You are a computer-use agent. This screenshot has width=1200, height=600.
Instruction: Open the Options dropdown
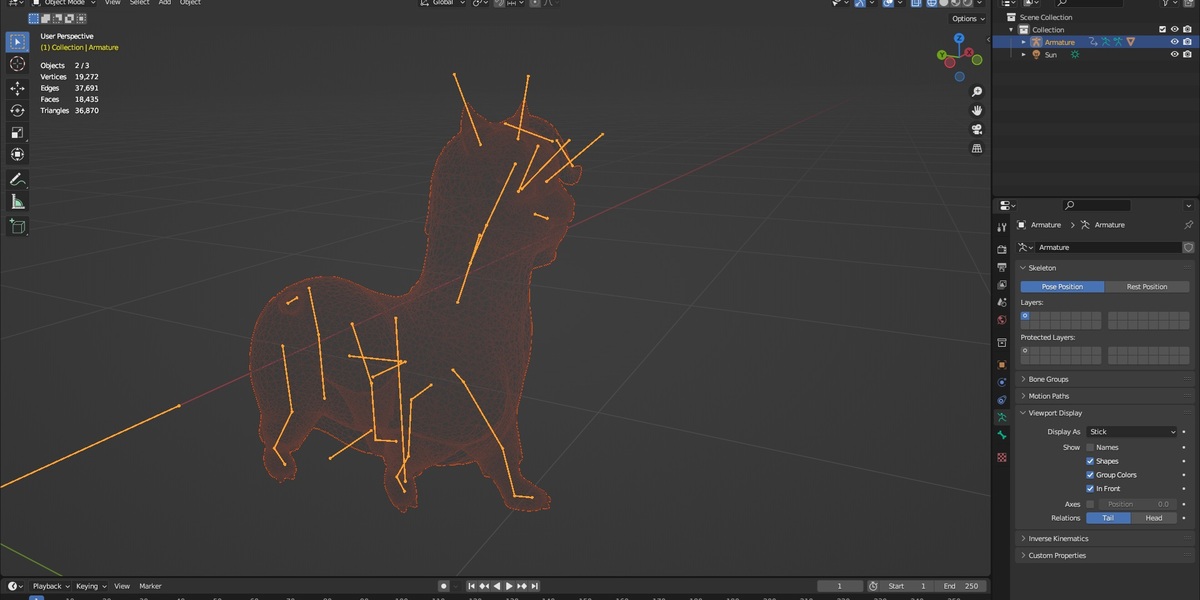[x=967, y=18]
